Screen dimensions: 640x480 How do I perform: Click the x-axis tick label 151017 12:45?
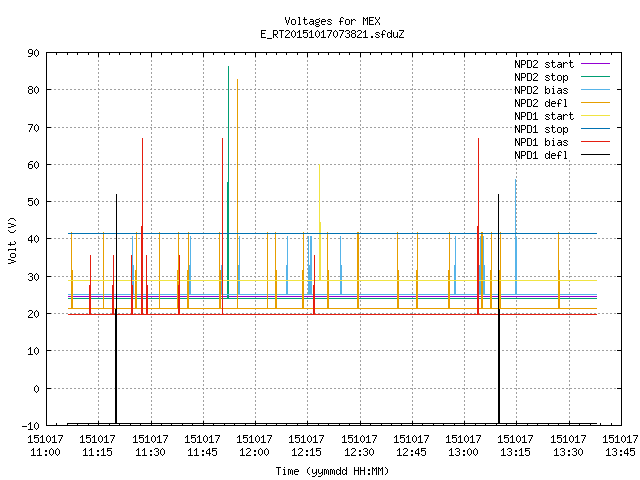tap(411, 446)
